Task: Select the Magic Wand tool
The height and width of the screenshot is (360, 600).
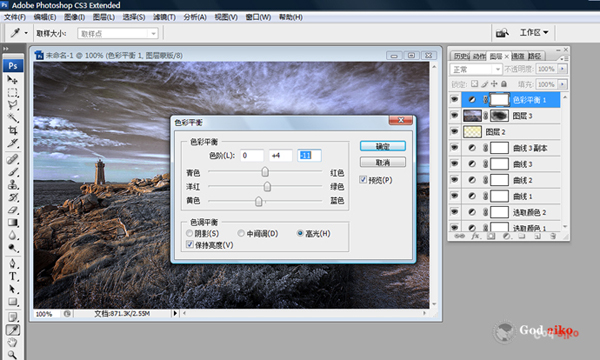Action: (12, 118)
